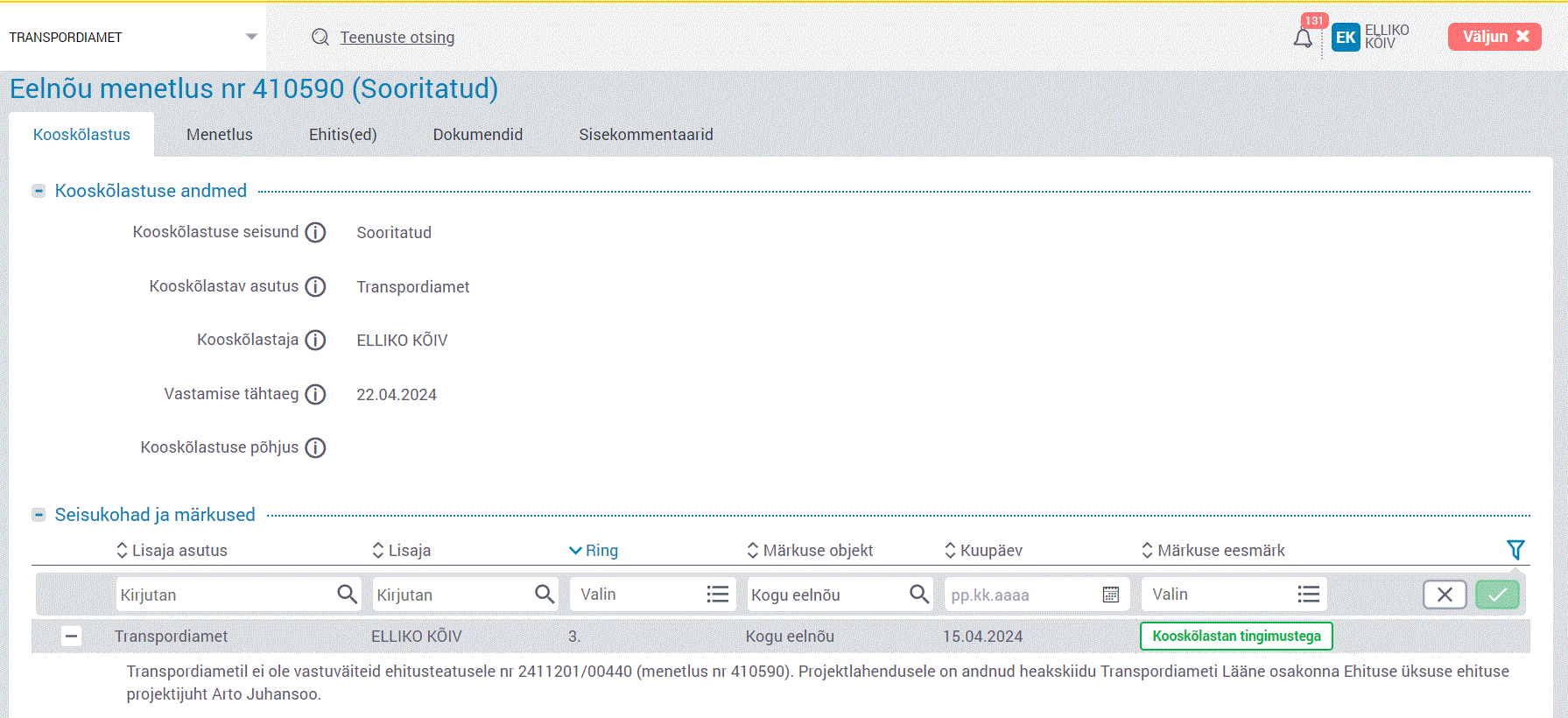Log out with the Väljun button
Screen dimensions: 1568x718
(x=1494, y=37)
